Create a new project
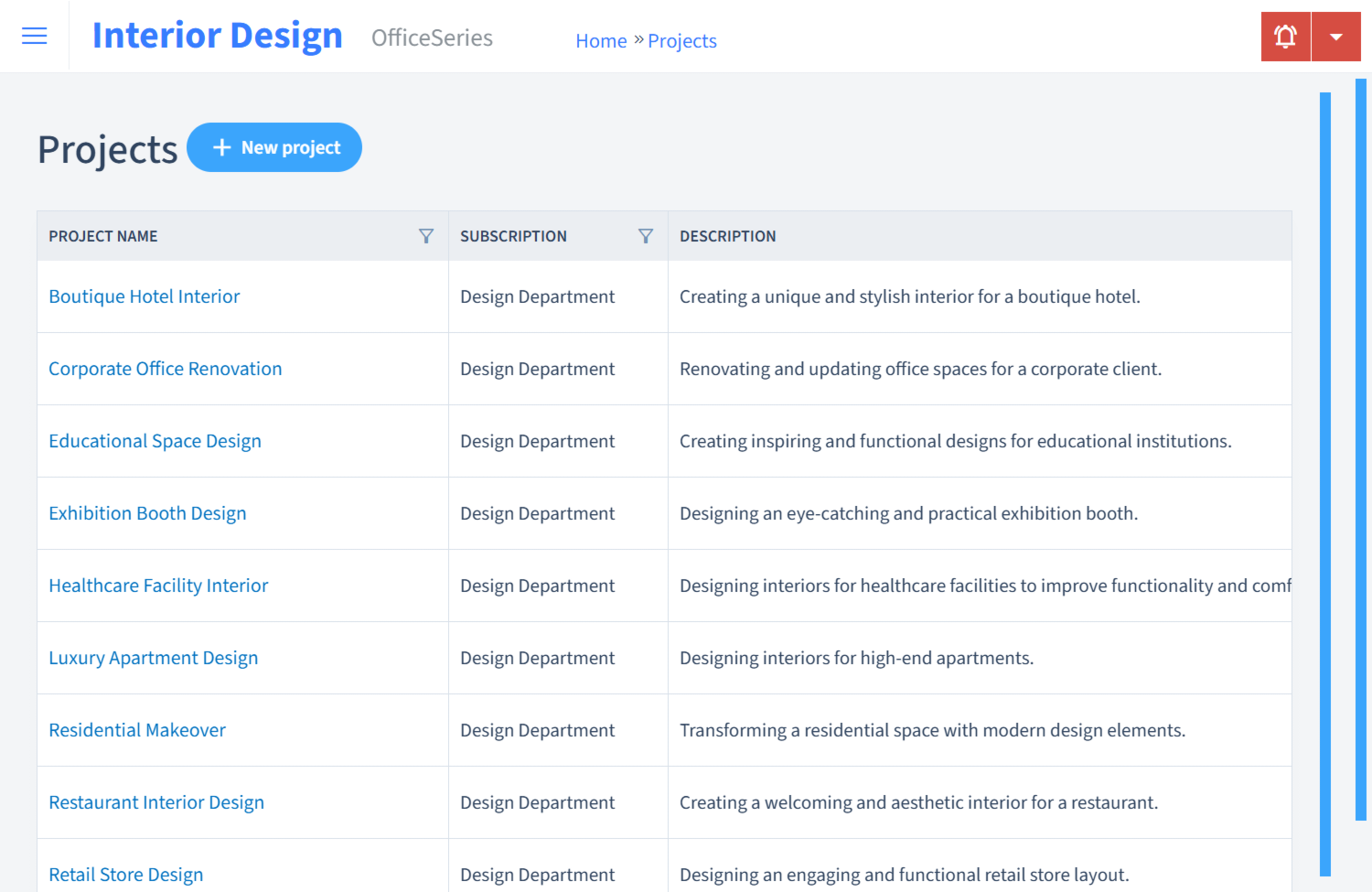Image resolution: width=1372 pixels, height=892 pixels. 274,147
